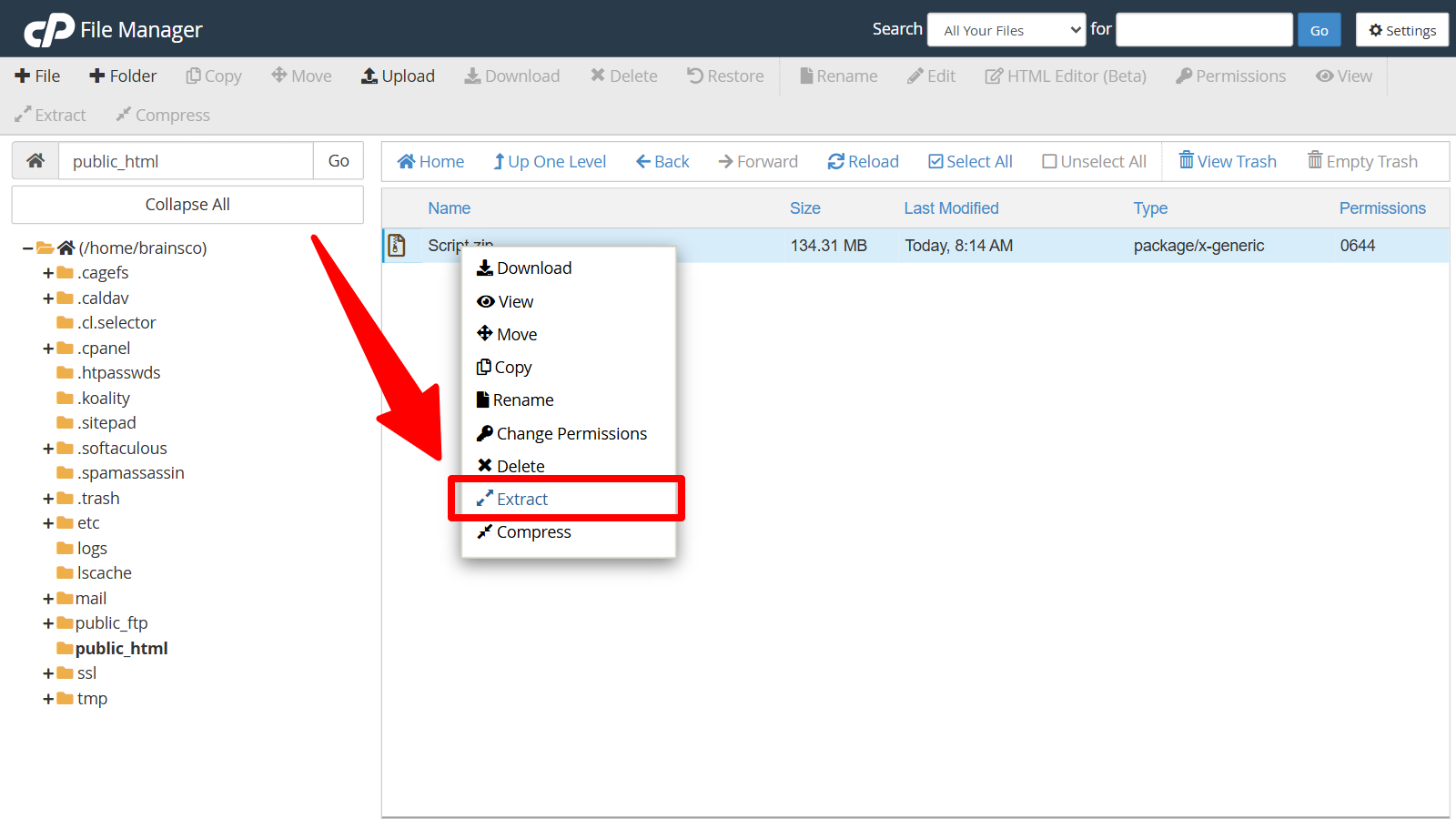Click the Restore toolbar button
1456x819 pixels.
725,76
